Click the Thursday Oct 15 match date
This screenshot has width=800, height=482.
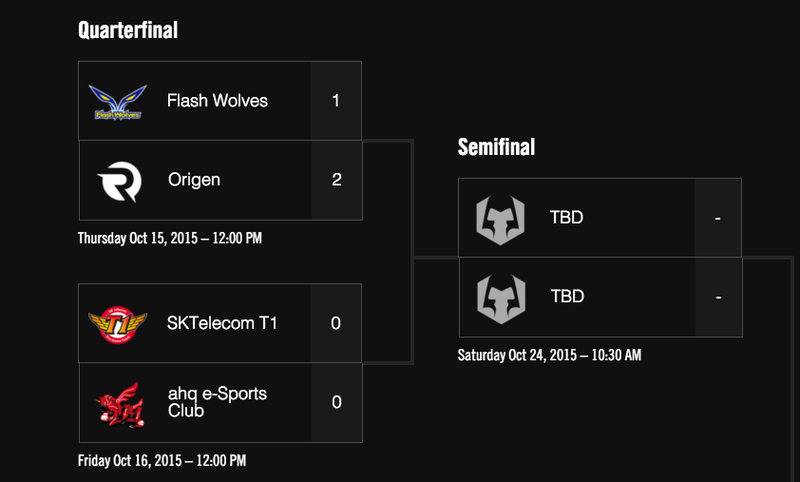point(170,238)
